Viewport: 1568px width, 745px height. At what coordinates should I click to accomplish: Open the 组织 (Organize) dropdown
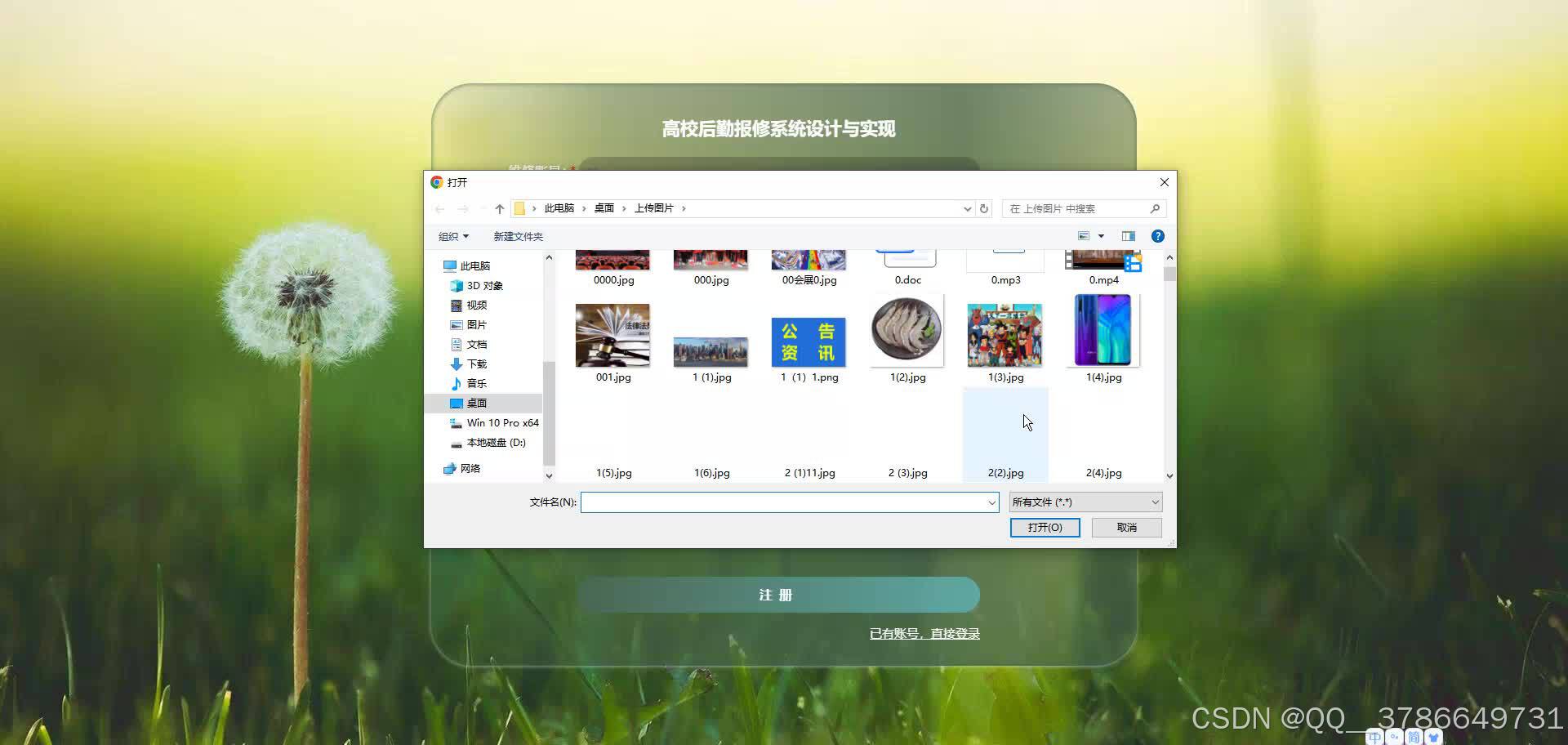(x=453, y=236)
